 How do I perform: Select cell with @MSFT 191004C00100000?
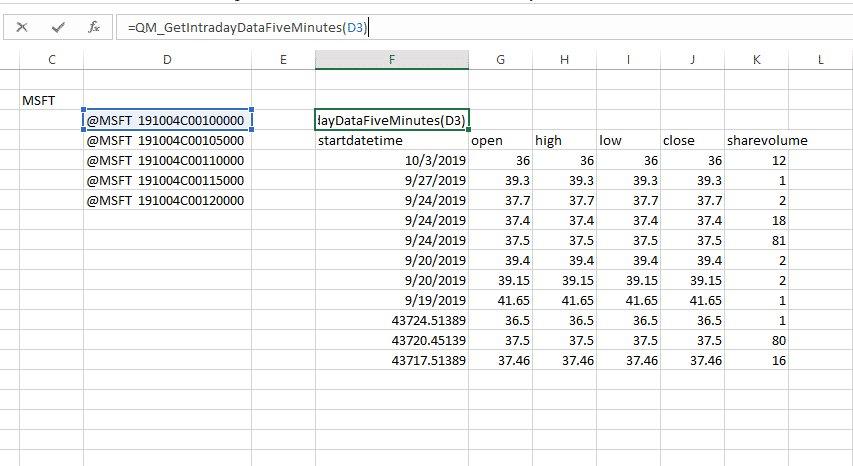click(x=166, y=121)
